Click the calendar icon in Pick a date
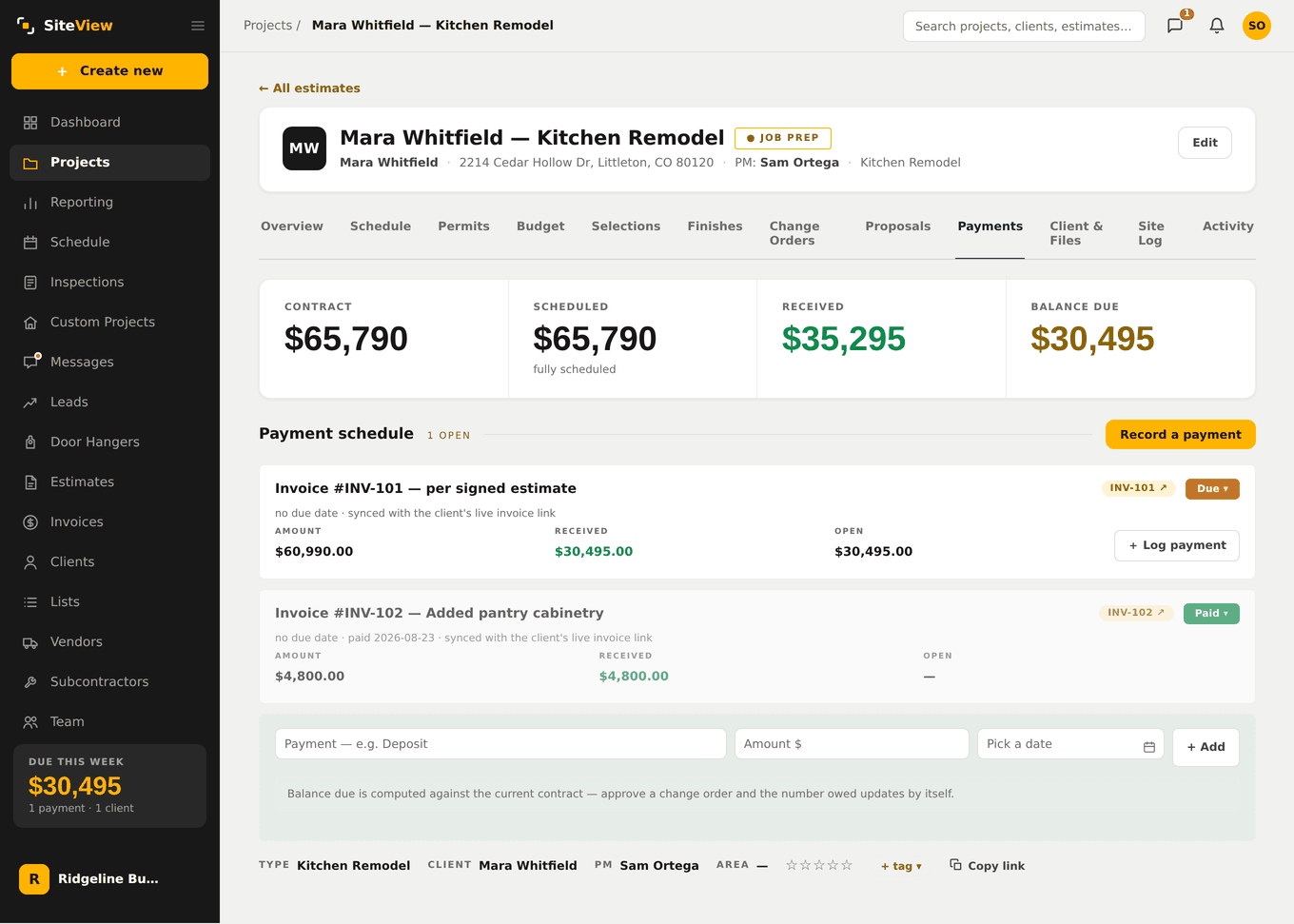This screenshot has height=924, width=1294. click(1149, 747)
